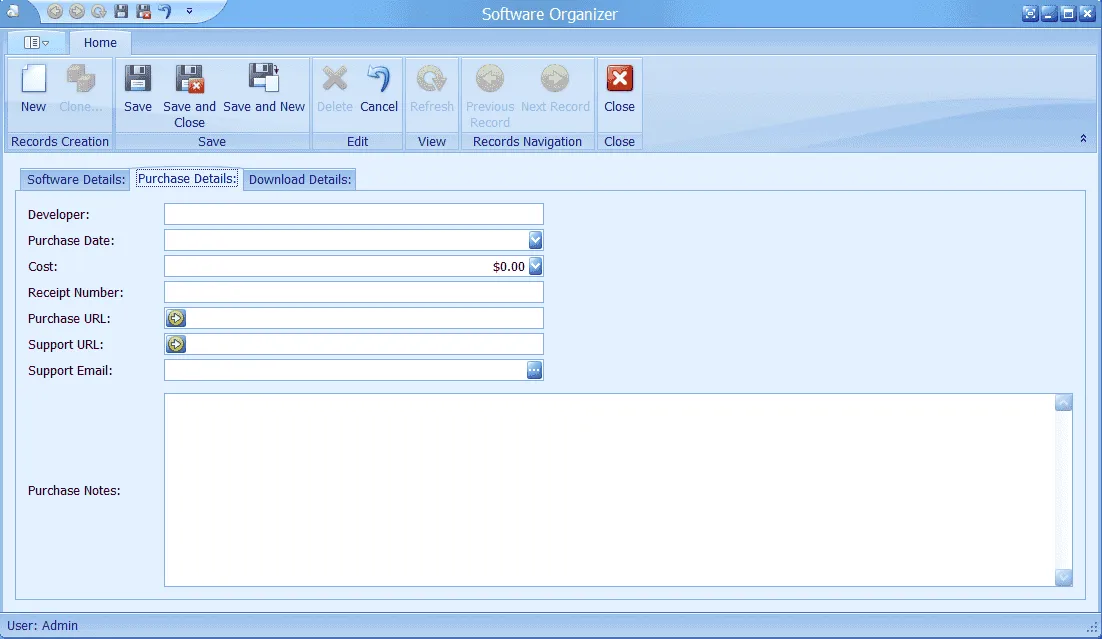Open the Purchase URL link icon
The image size is (1102, 639).
[176, 318]
